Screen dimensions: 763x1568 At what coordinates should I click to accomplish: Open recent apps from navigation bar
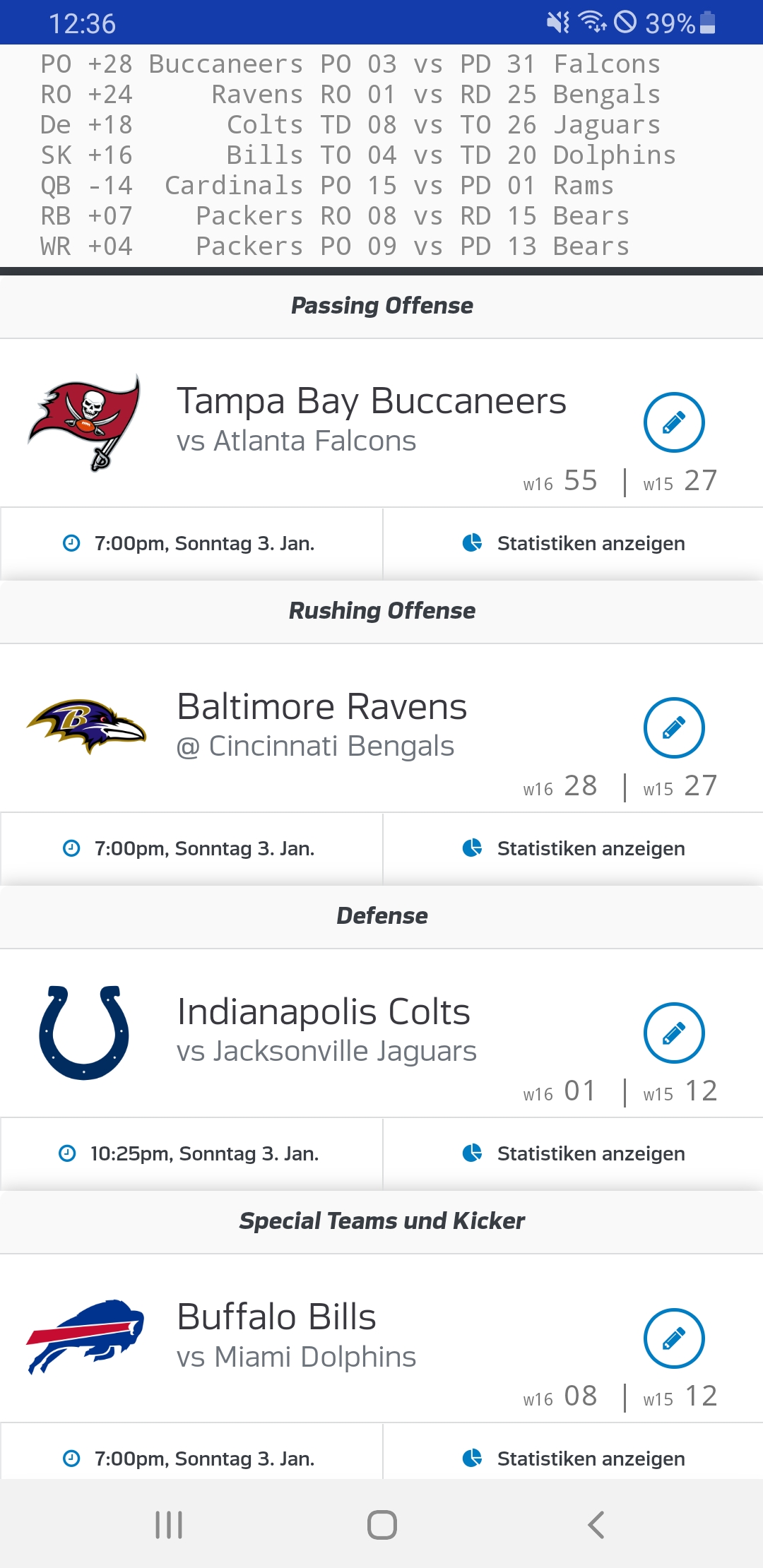(x=169, y=1525)
